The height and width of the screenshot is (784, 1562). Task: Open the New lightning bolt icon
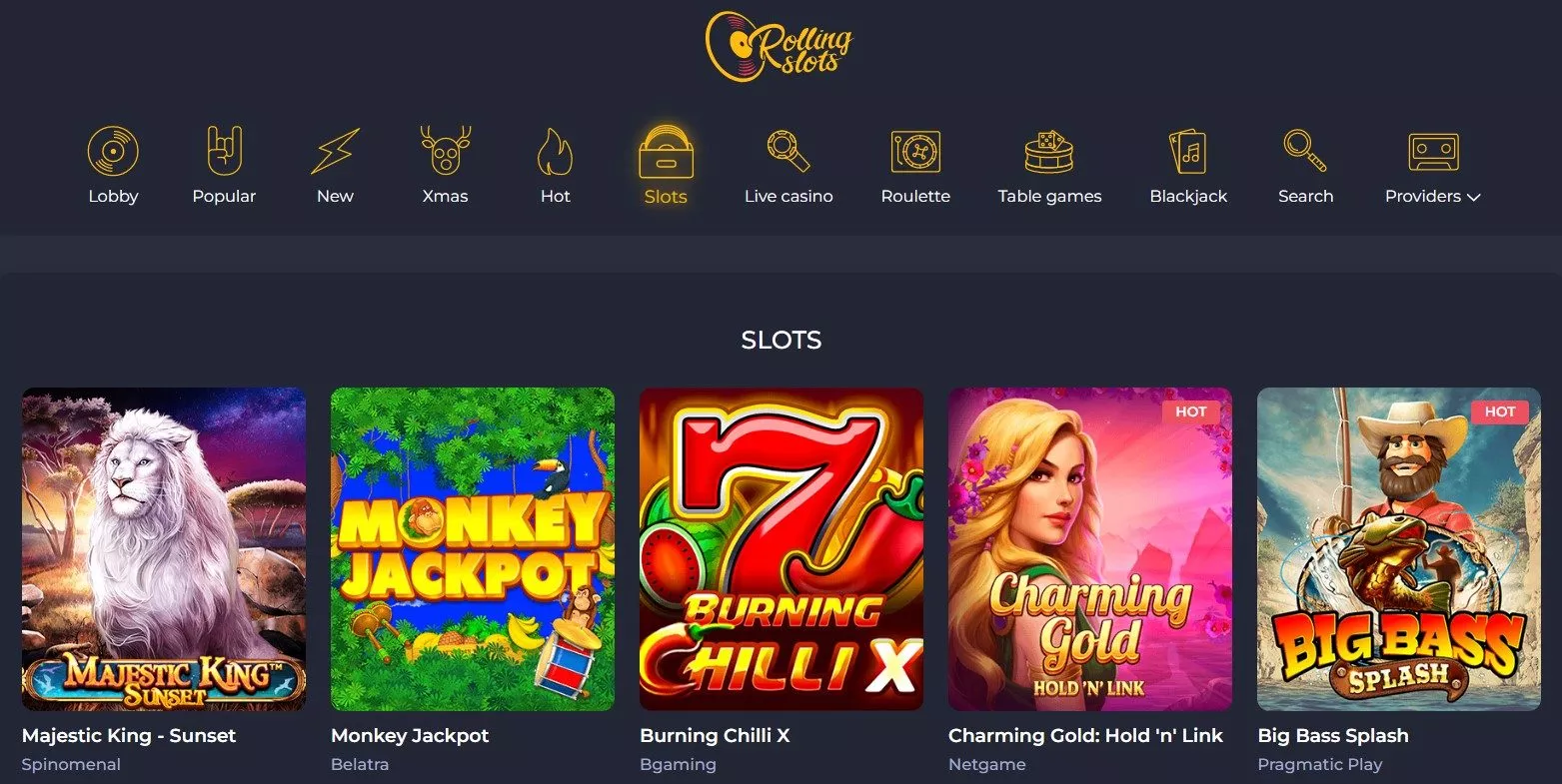[x=335, y=152]
